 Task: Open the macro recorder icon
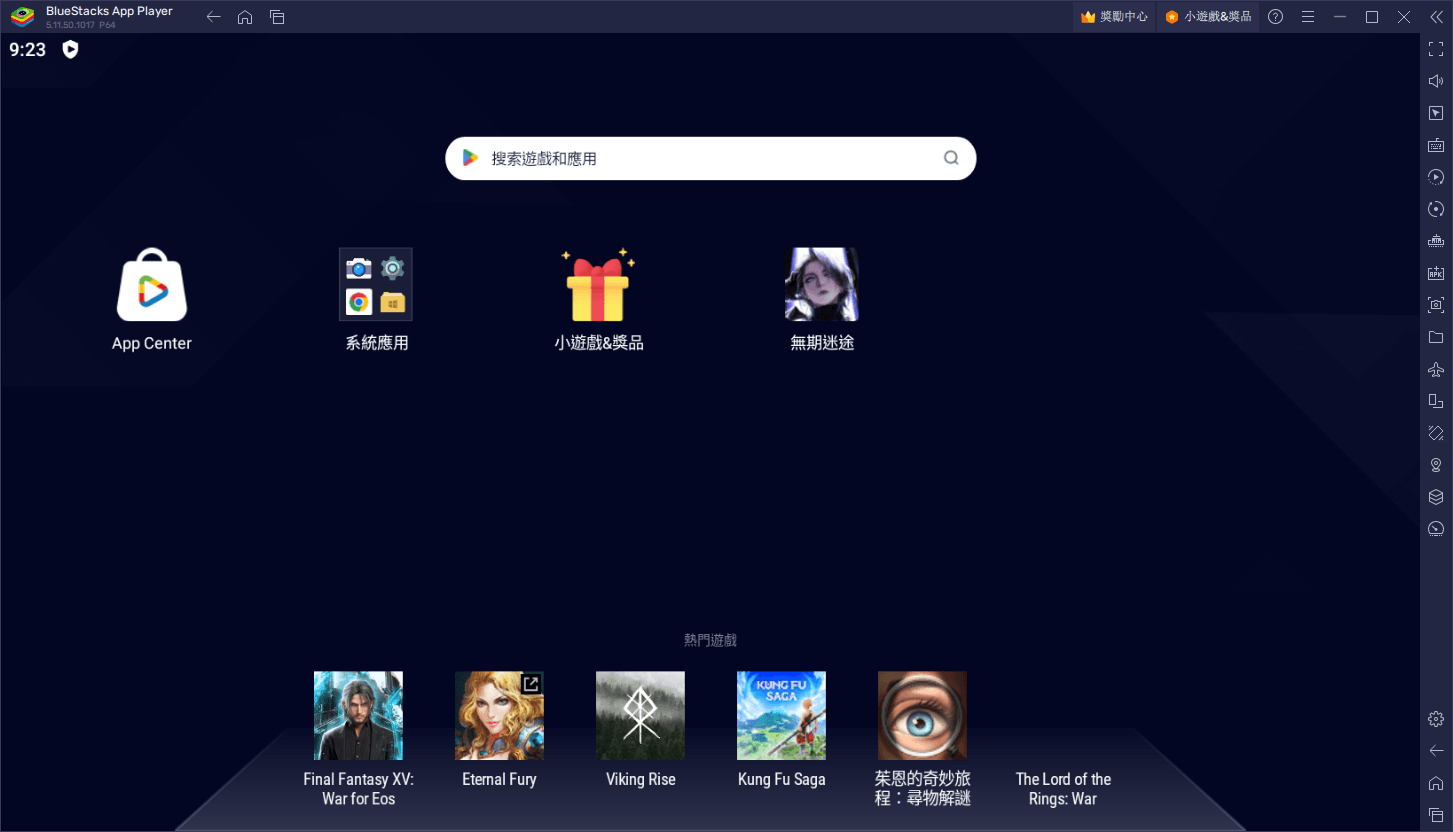[1436, 177]
